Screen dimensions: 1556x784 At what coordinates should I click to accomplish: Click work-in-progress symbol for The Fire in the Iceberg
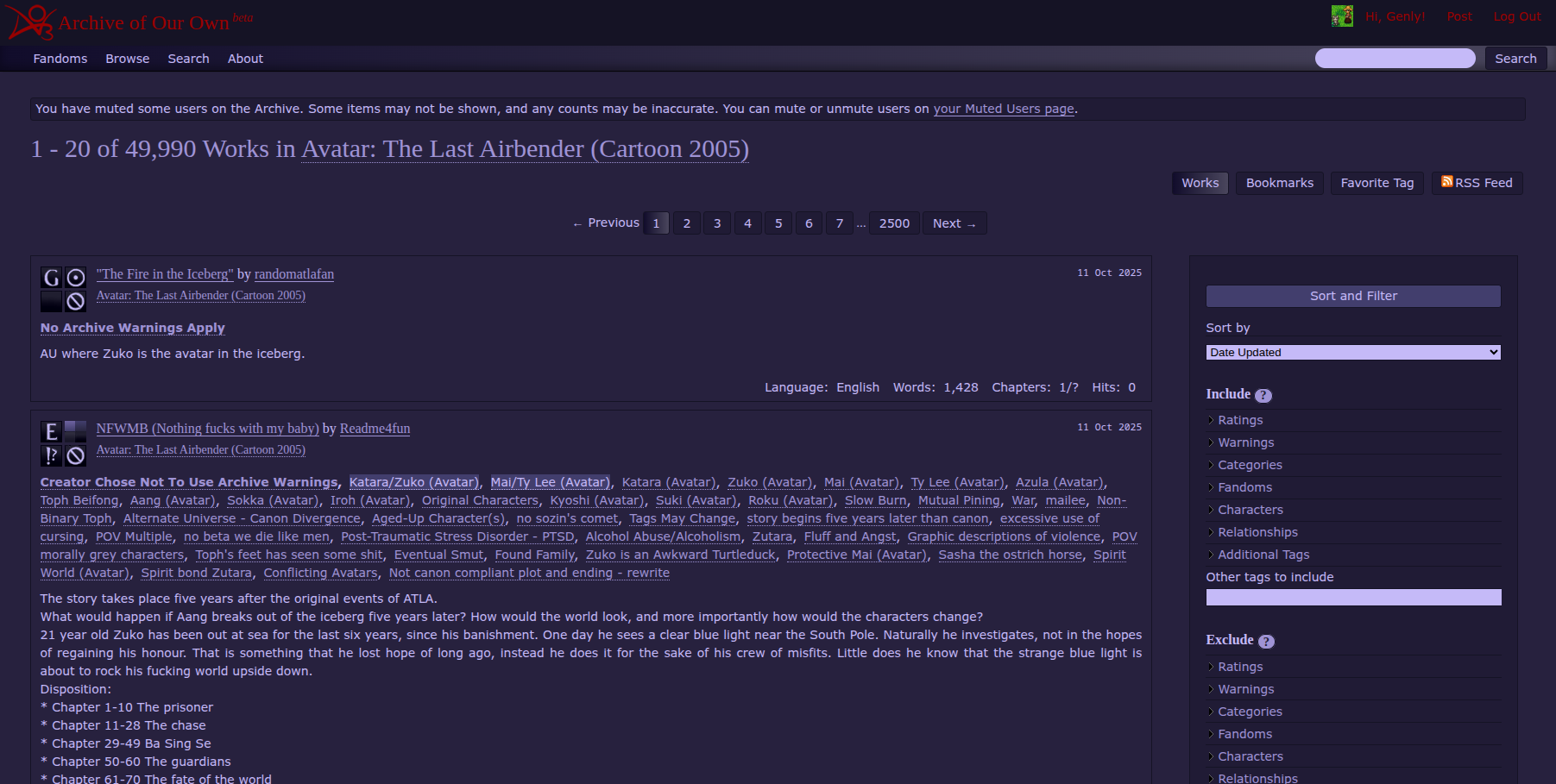point(76,301)
